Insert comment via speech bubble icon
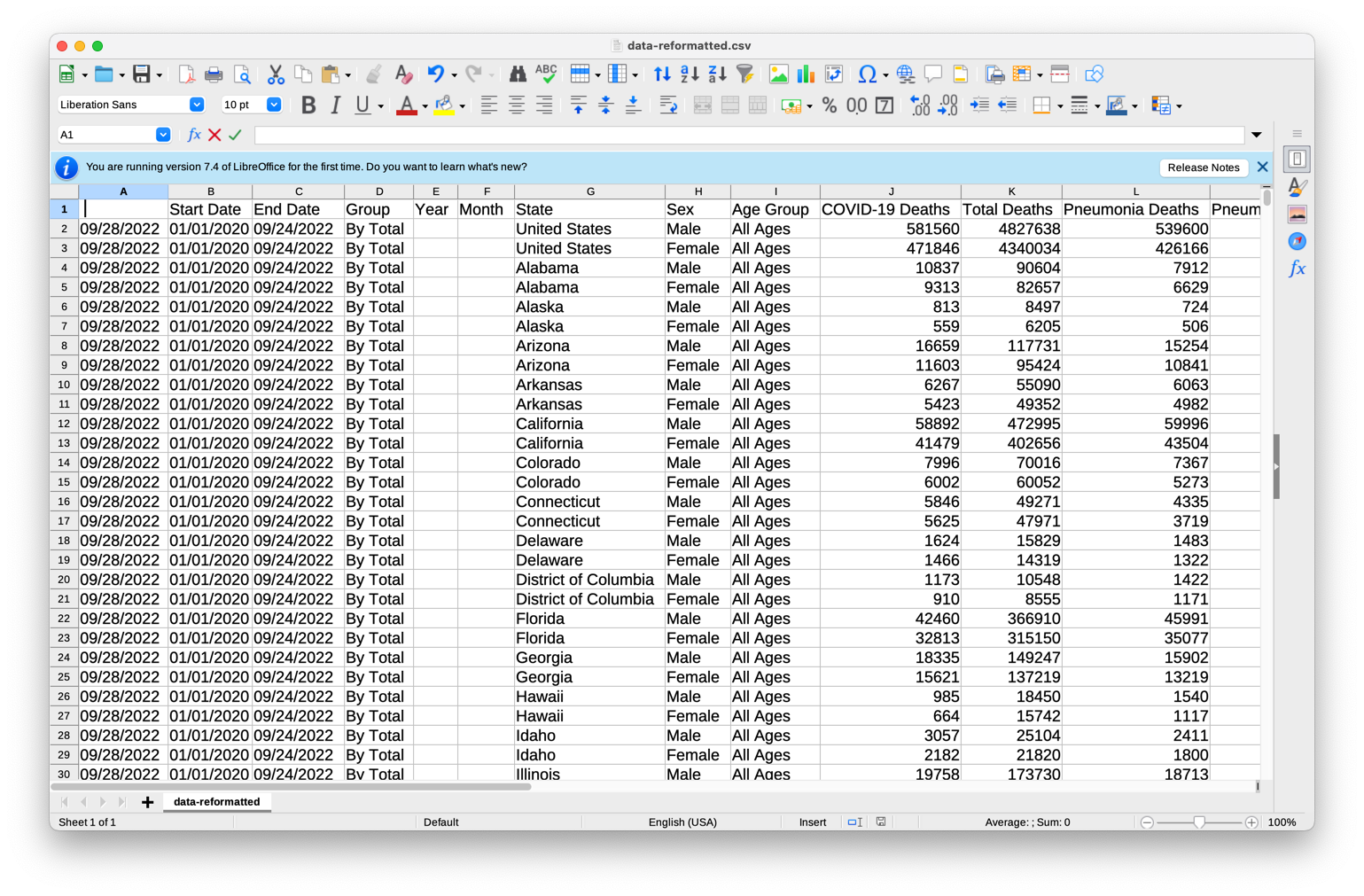Image resolution: width=1364 pixels, height=896 pixels. (x=932, y=74)
